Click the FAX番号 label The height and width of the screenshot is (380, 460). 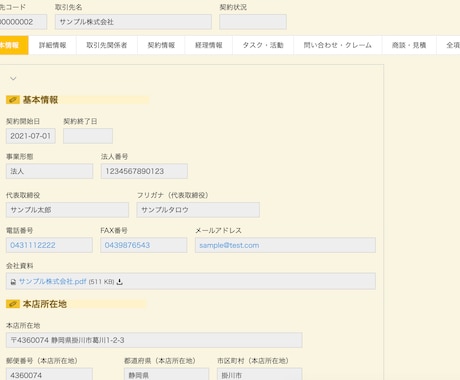[x=114, y=230]
